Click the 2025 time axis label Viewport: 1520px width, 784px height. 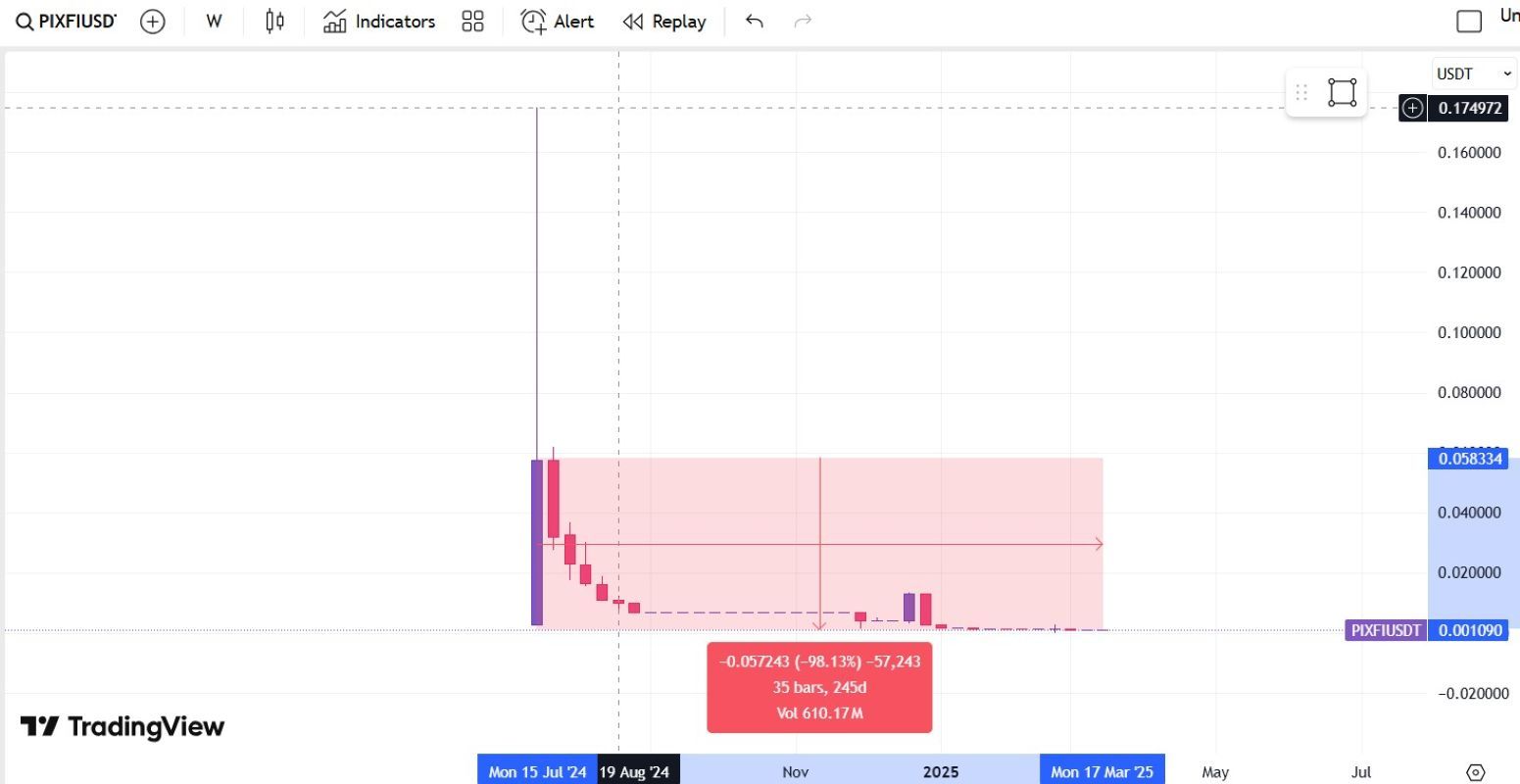[941, 772]
